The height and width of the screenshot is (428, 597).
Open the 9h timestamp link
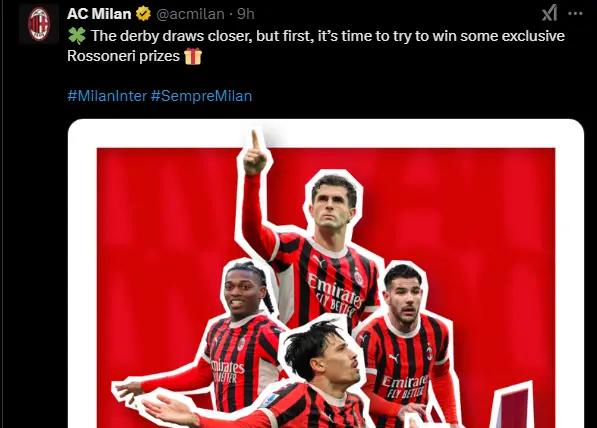pyautogui.click(x=246, y=14)
